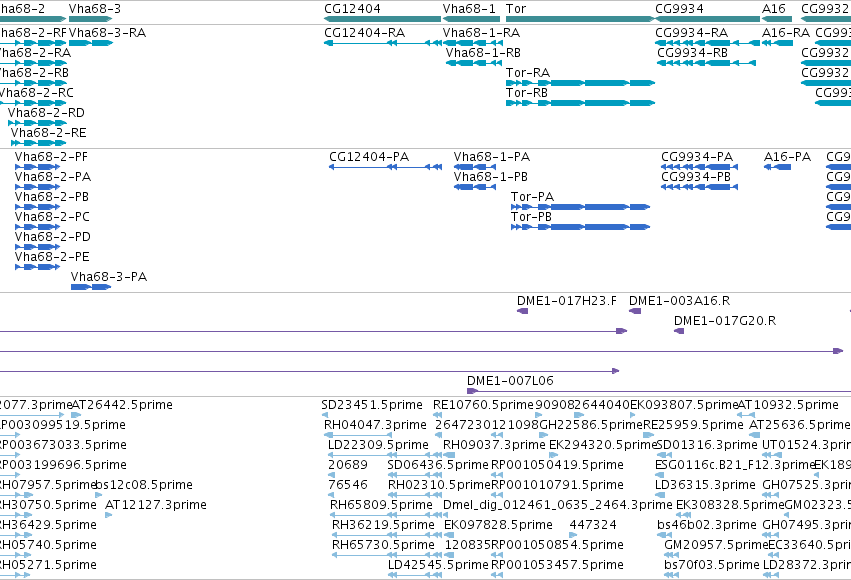Open protein Vha68-2-PB
This screenshot has width=851, height=580.
pyautogui.click(x=52, y=197)
